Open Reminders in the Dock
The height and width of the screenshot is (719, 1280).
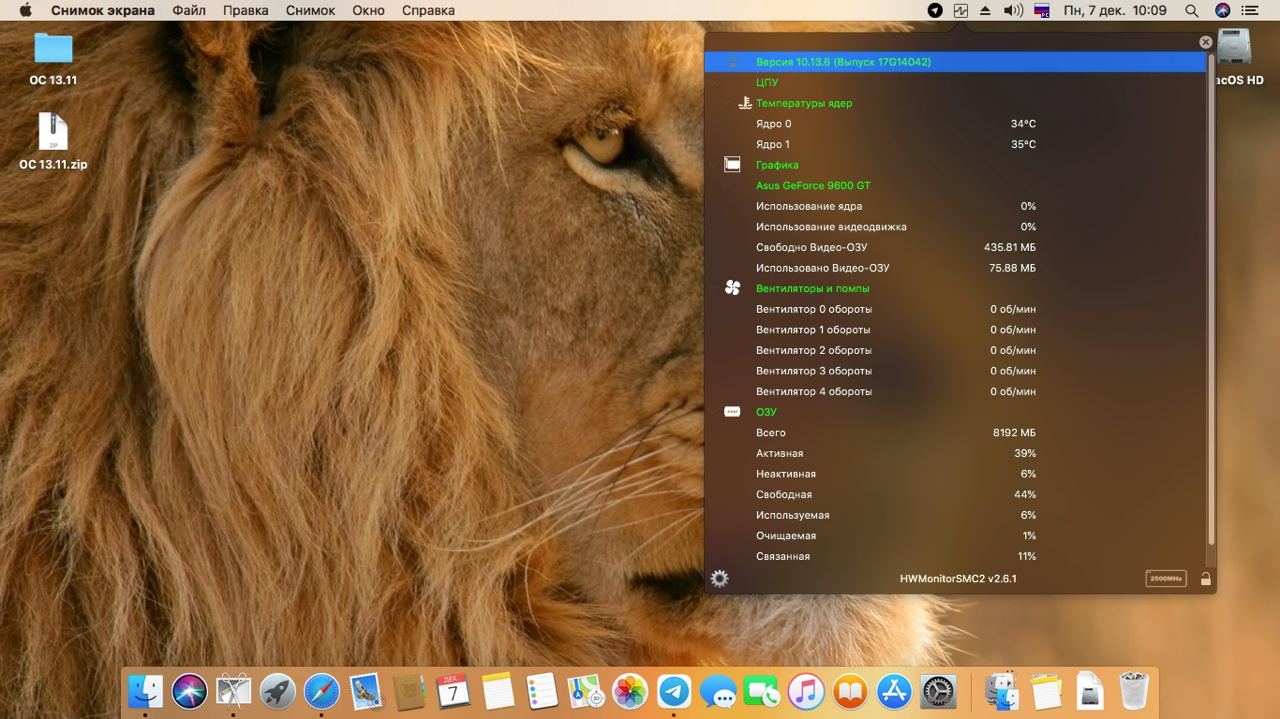click(541, 691)
